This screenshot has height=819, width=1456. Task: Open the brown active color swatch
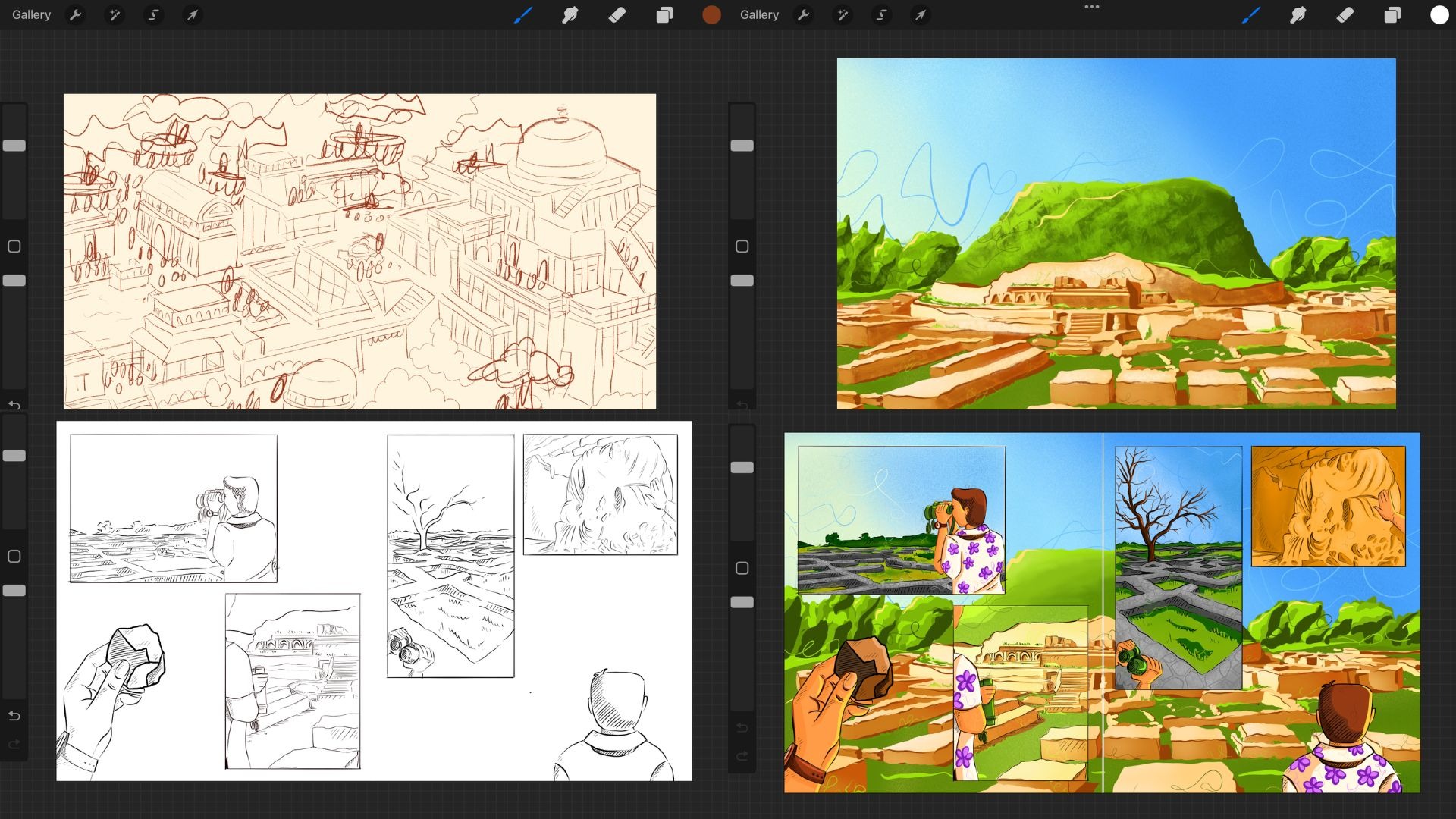pos(711,15)
